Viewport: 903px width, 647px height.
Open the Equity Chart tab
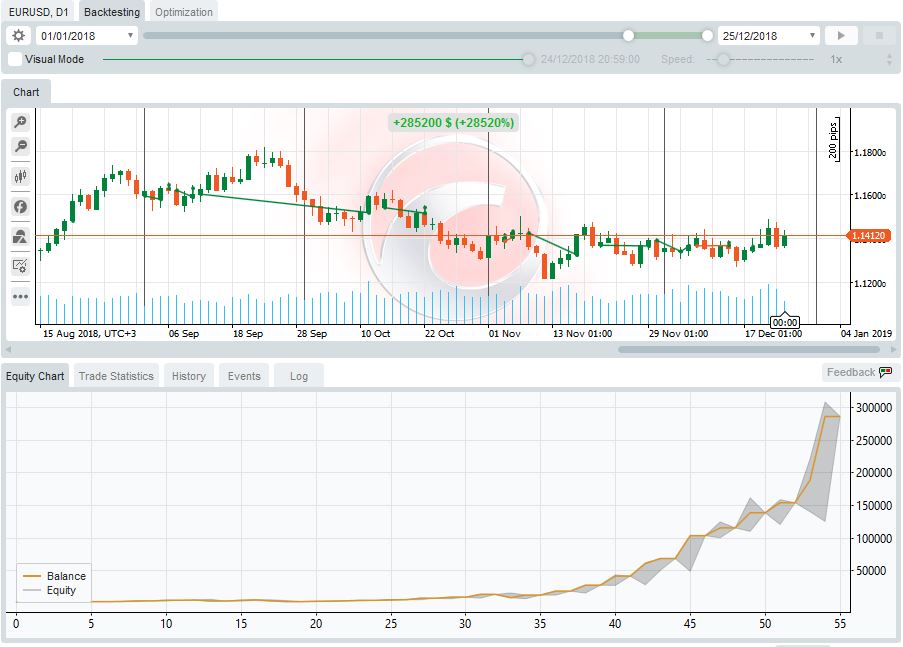pyautogui.click(x=35, y=376)
